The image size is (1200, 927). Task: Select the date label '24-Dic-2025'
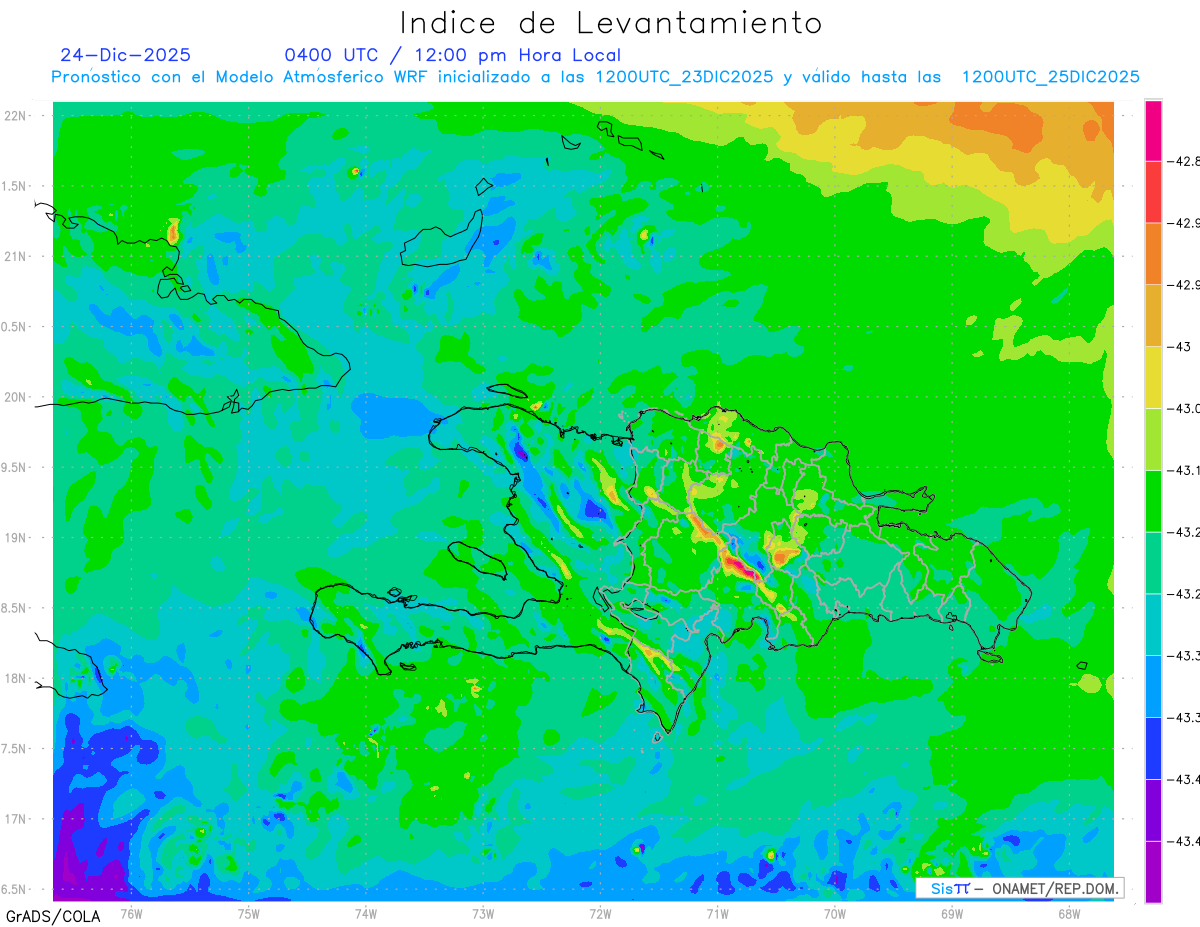pyautogui.click(x=125, y=55)
